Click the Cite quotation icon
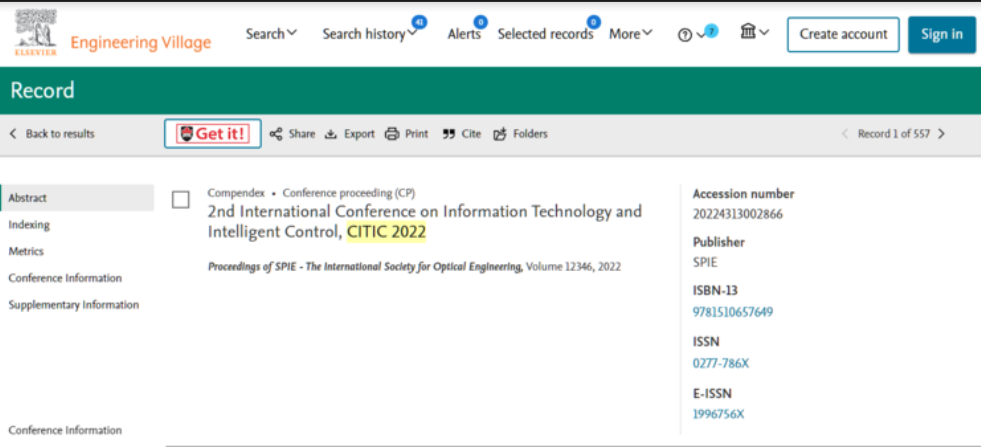The height and width of the screenshot is (447, 981). (x=449, y=134)
